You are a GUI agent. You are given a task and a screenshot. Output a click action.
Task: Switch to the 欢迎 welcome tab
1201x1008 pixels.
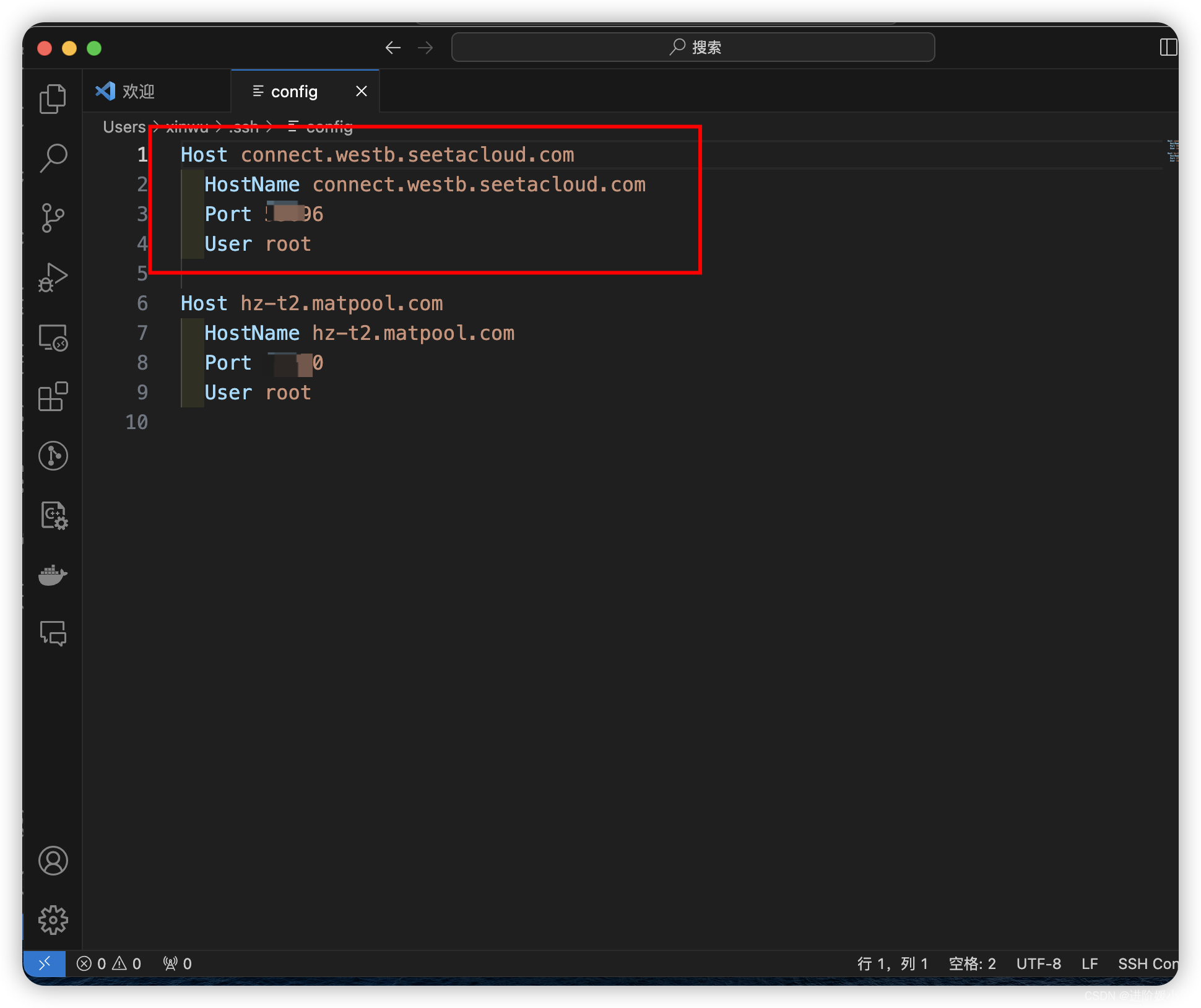click(x=156, y=92)
